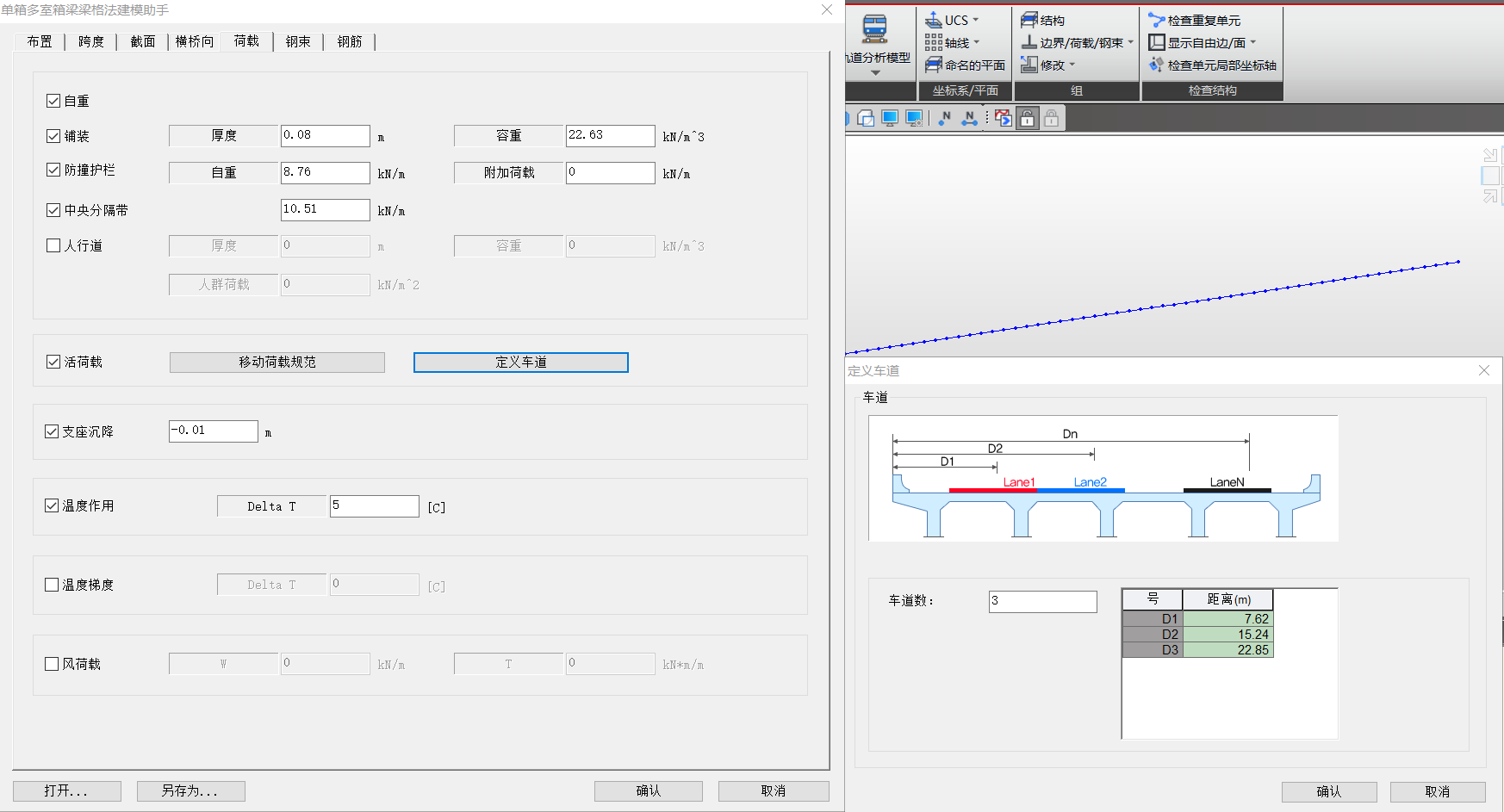Enable the 人行道 checkbox
Screen dimensions: 1504x812
(x=53, y=245)
